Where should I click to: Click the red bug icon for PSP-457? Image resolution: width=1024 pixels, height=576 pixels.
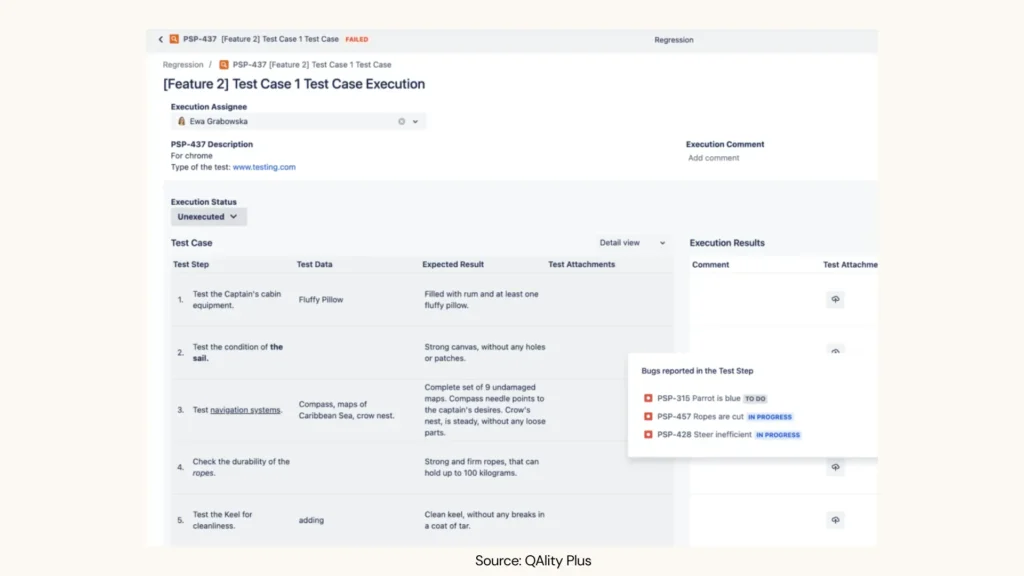[648, 416]
